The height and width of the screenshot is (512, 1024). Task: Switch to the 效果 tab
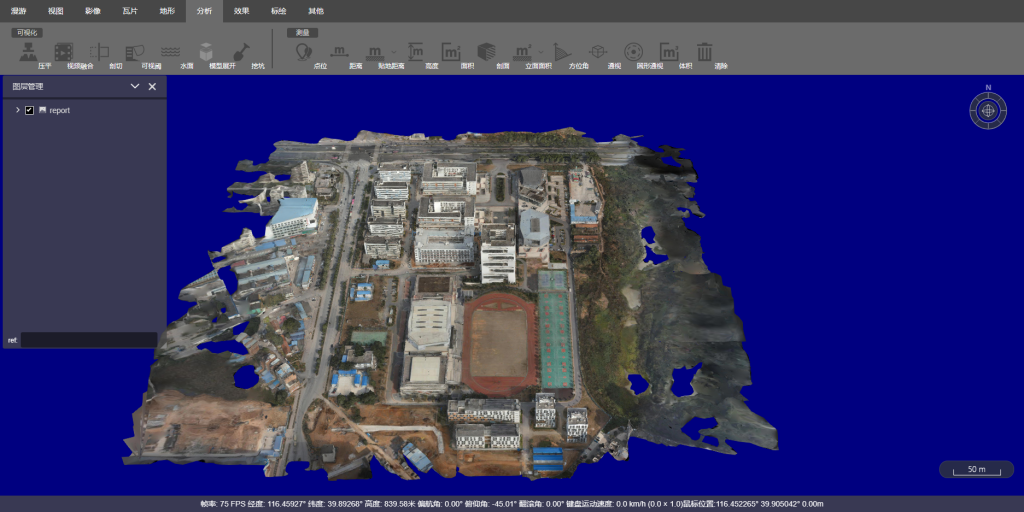point(242,11)
